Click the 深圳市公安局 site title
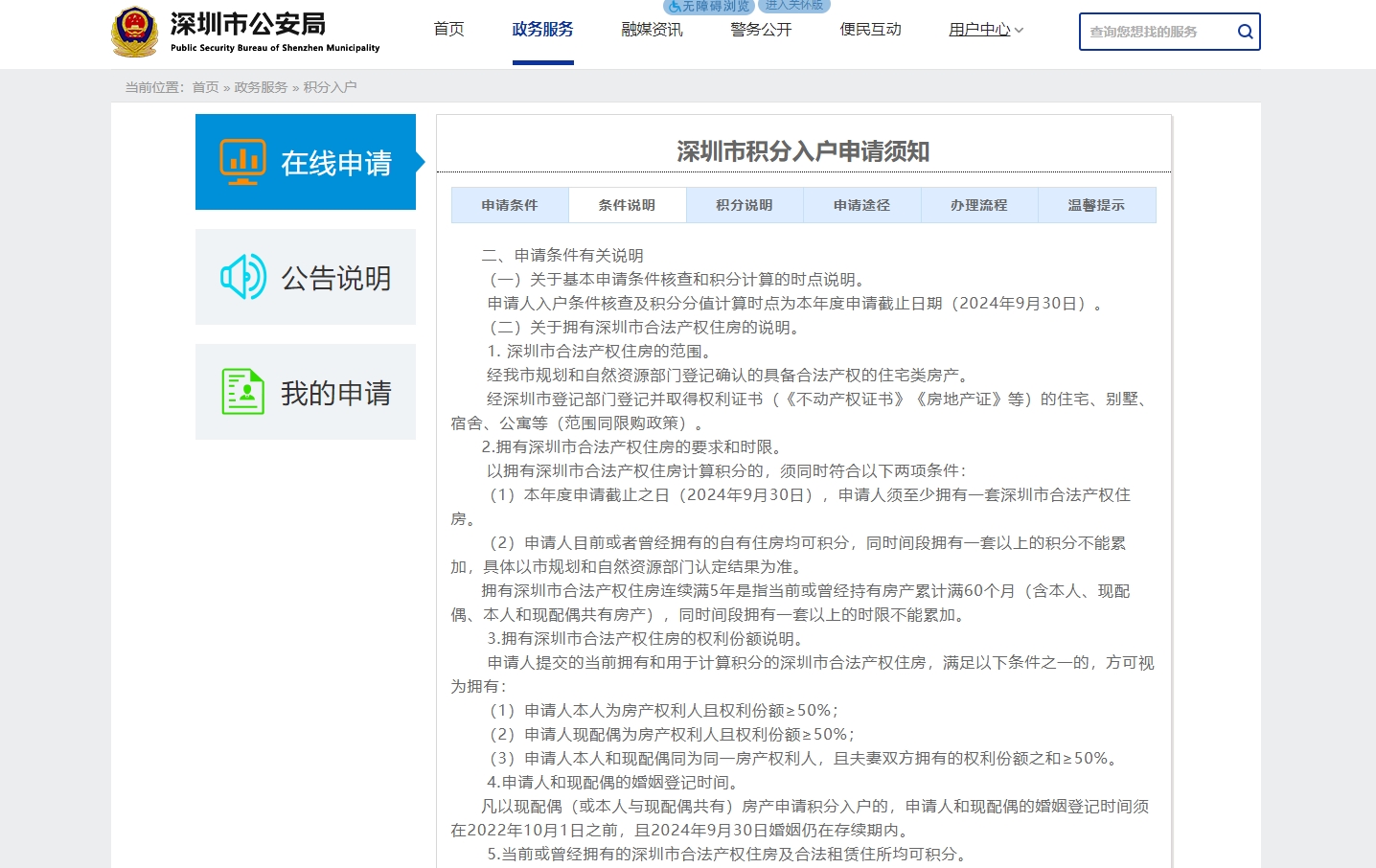1376x868 pixels. pos(248,24)
